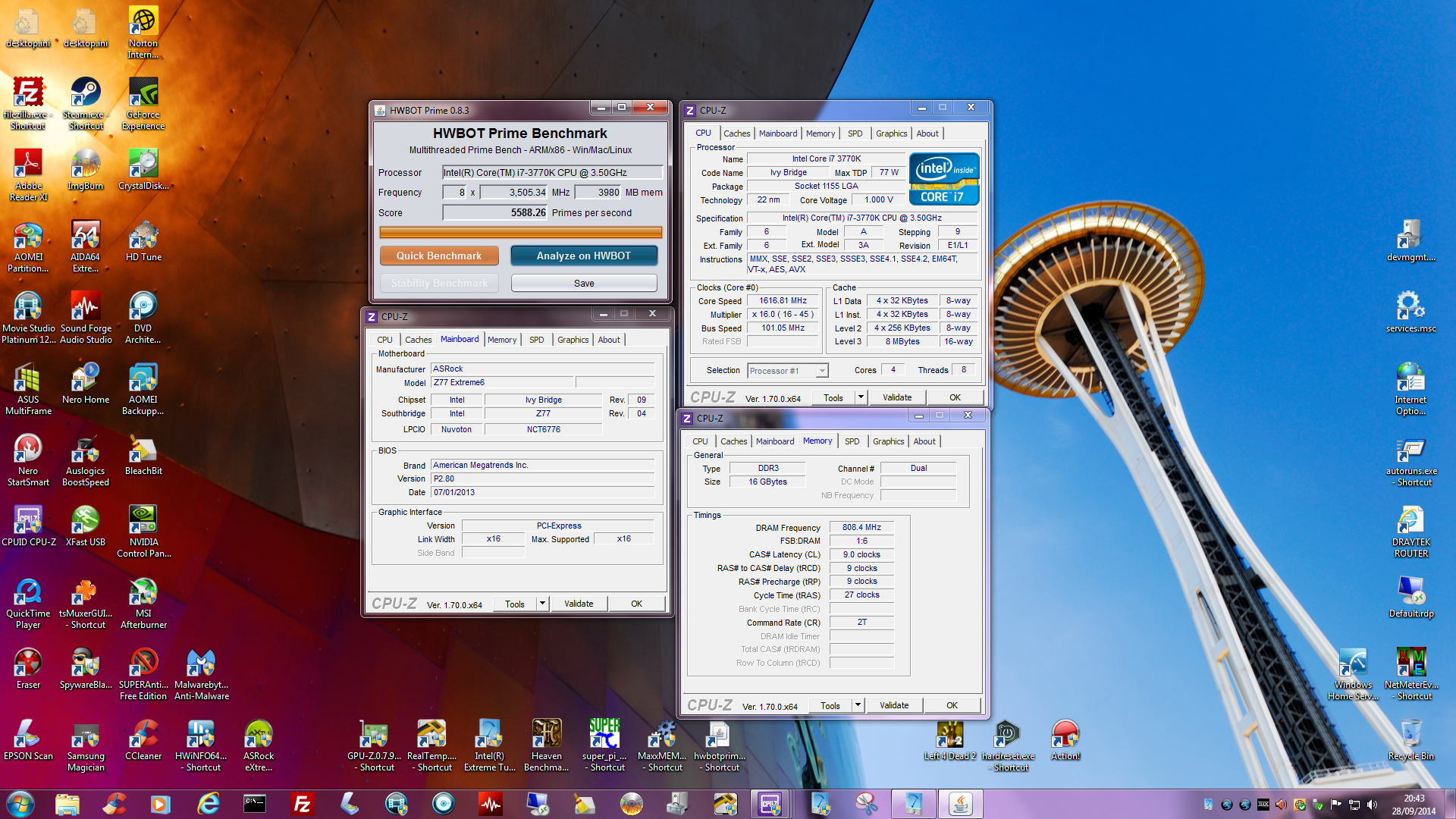The height and width of the screenshot is (819, 1456).
Task: Click the Intel Core i7 logo image
Action: tap(944, 179)
